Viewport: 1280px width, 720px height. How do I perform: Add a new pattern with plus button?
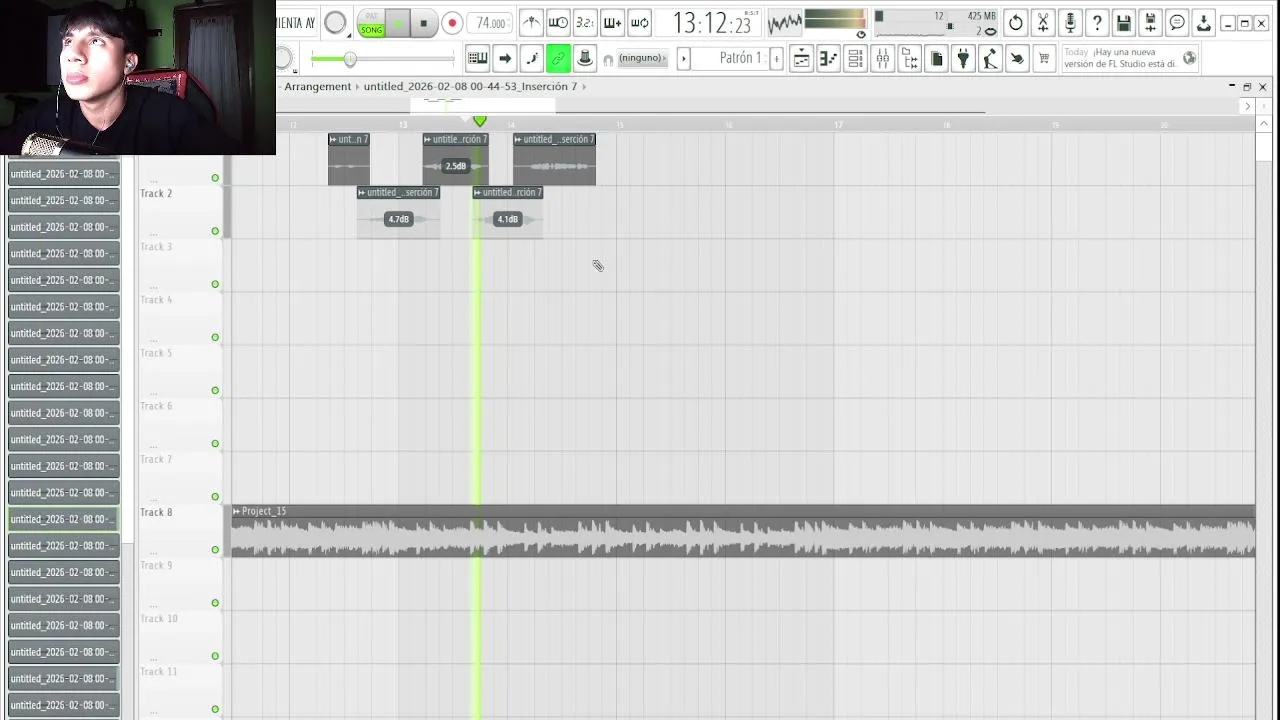click(x=776, y=59)
